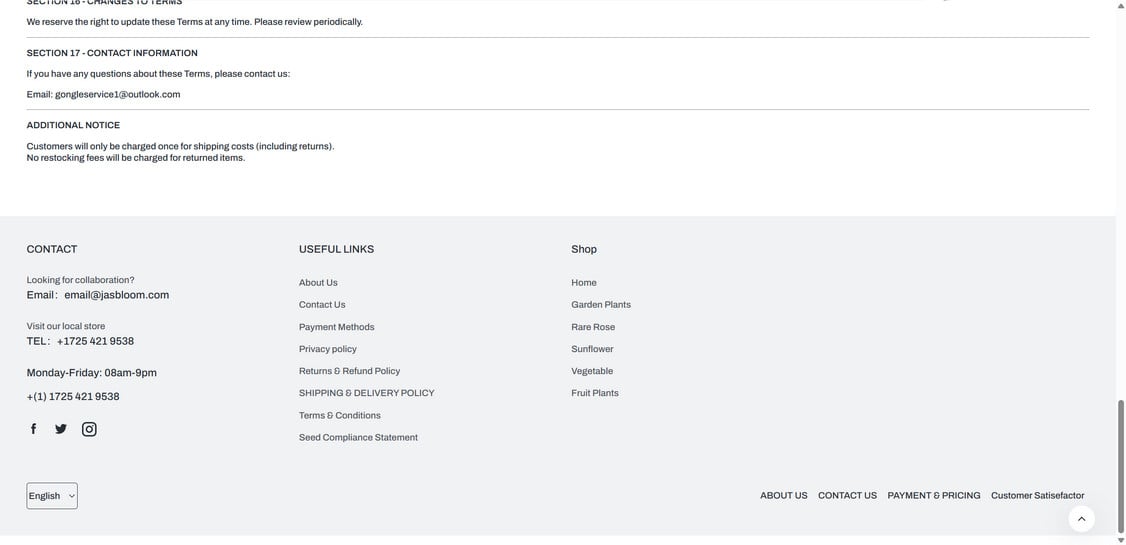Image resolution: width=1126 pixels, height=545 pixels.
Task: Click the USEFUL LINKS footer heading
Action: pyautogui.click(x=336, y=249)
